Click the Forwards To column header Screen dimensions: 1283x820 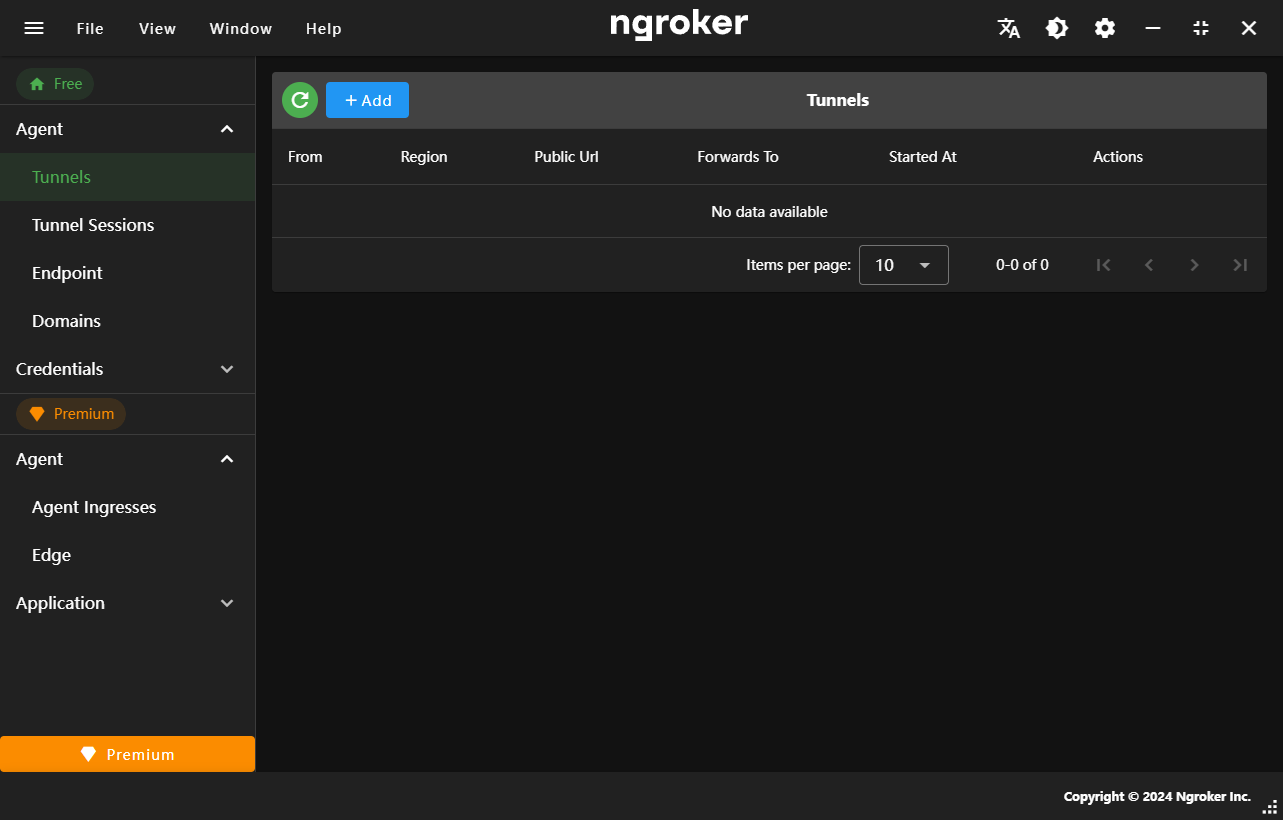(x=738, y=157)
